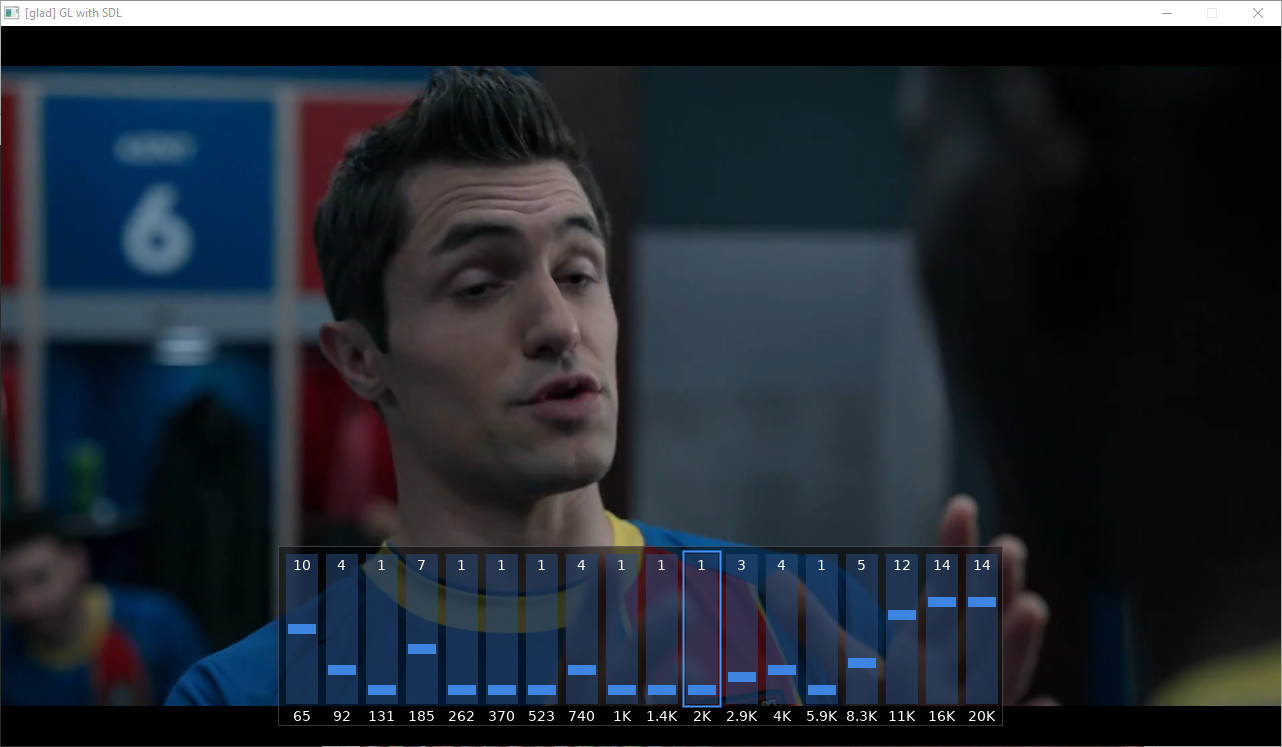Adjust the 11K equalizer band slider
Screen dimensions: 1282x747
coord(902,629)
